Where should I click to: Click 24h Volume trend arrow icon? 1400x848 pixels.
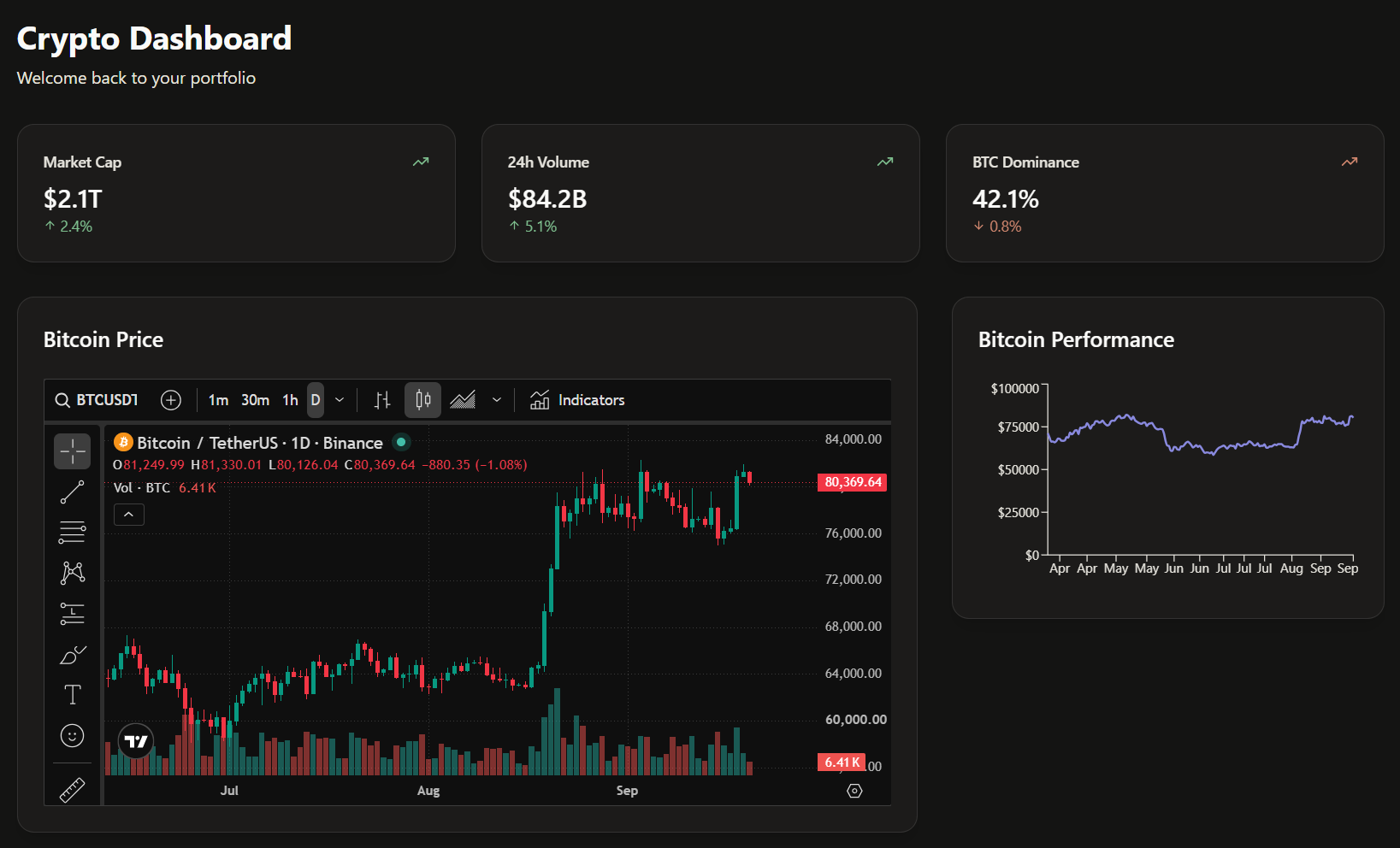(x=885, y=162)
